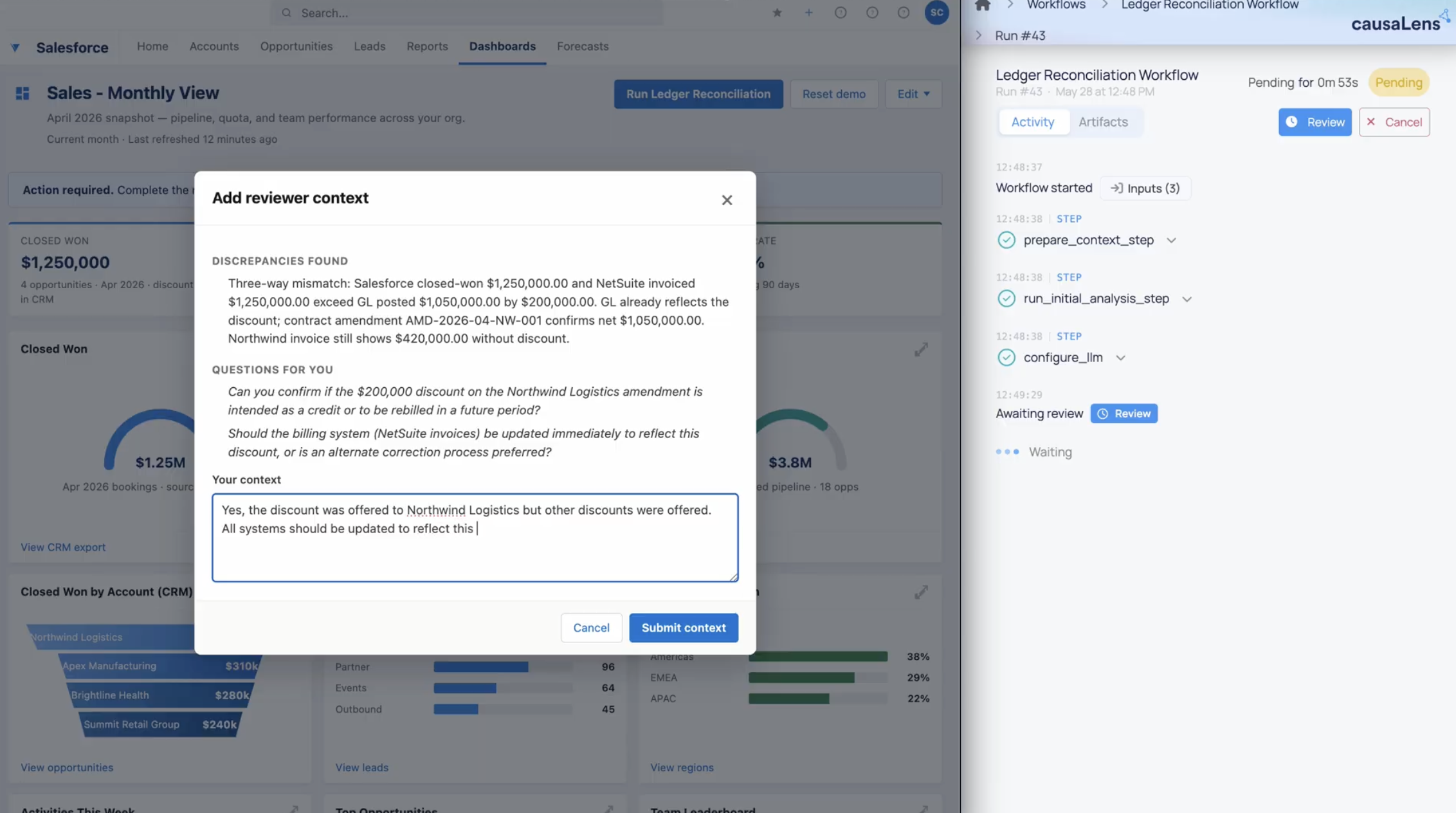
Task: Expand run_initial_analysis_step details
Action: 1187,299
